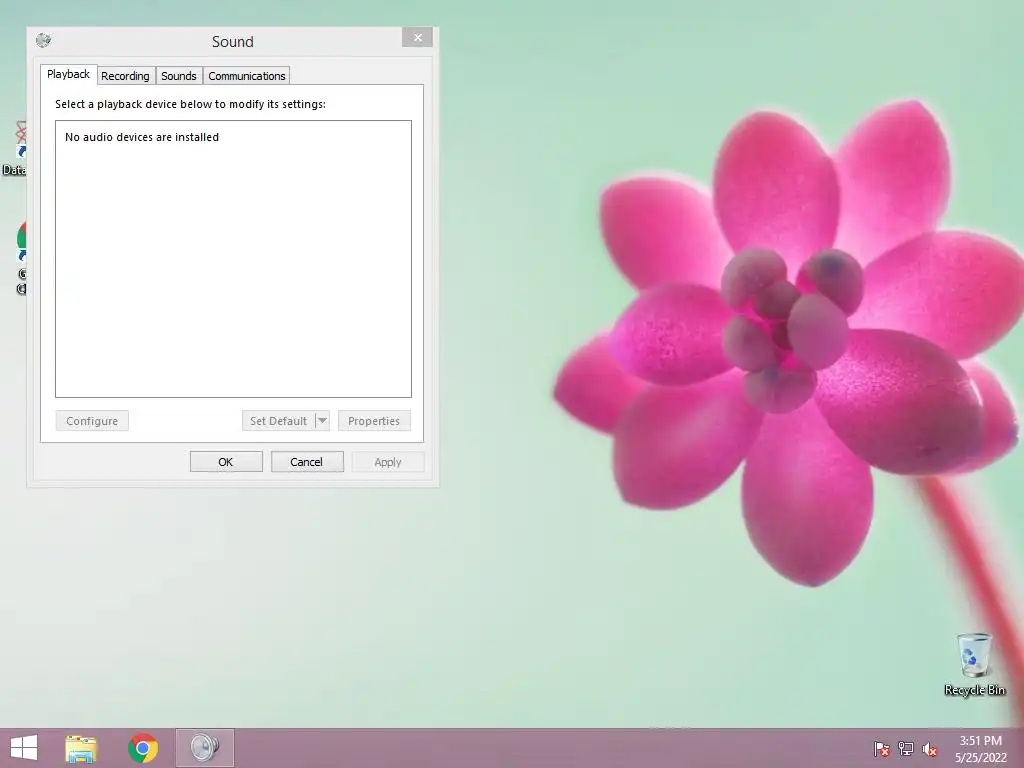Click the 'Select a playback device' instruction text
Viewport: 1024px width, 768px height.
(190, 104)
